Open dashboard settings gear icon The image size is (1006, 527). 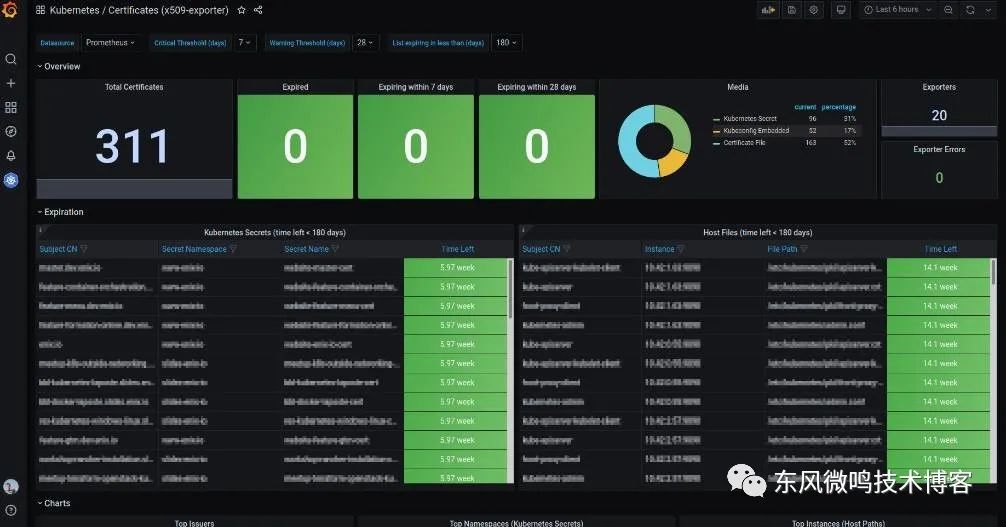tap(814, 10)
